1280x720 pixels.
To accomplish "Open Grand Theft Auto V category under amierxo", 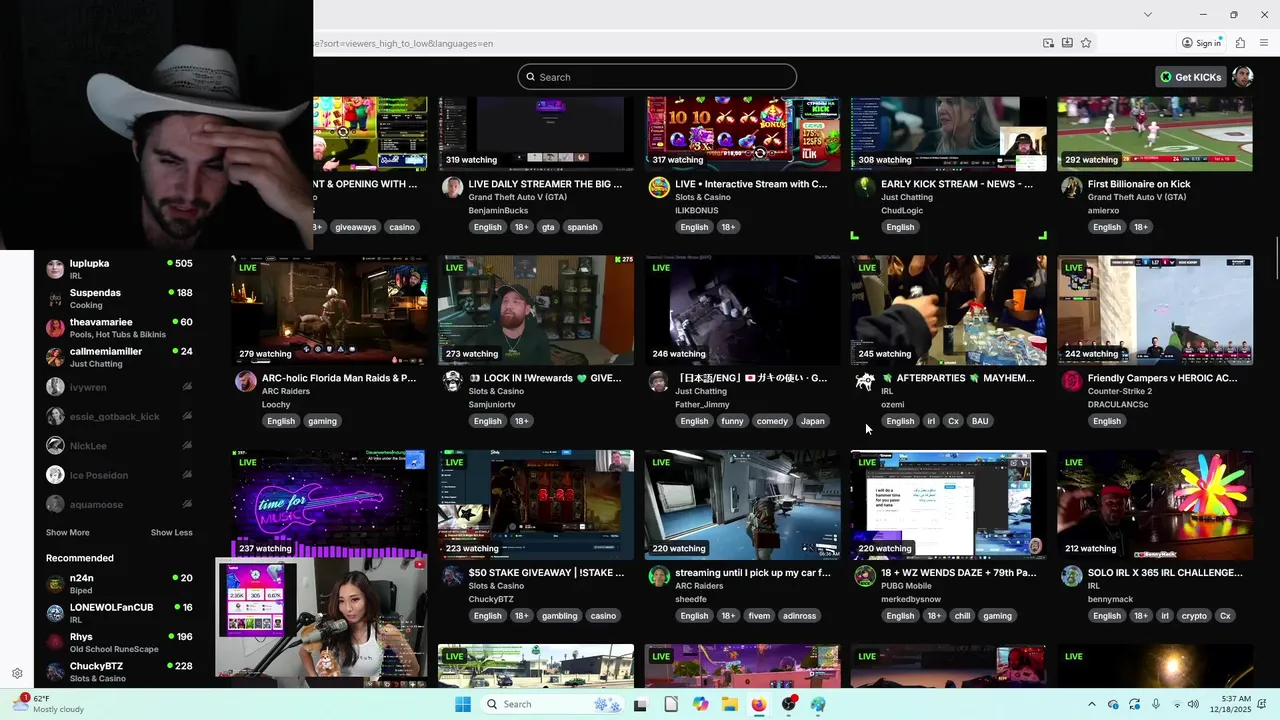I will click(x=1137, y=197).
